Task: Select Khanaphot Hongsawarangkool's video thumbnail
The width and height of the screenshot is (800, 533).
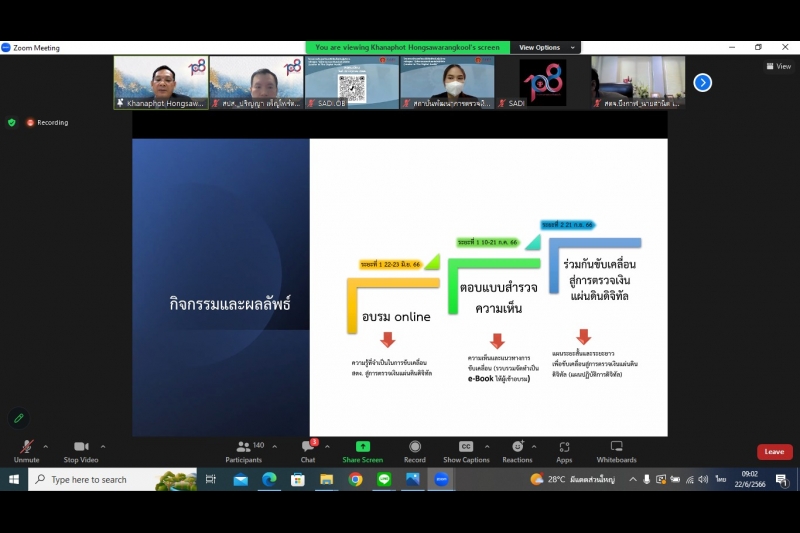Action: click(161, 82)
